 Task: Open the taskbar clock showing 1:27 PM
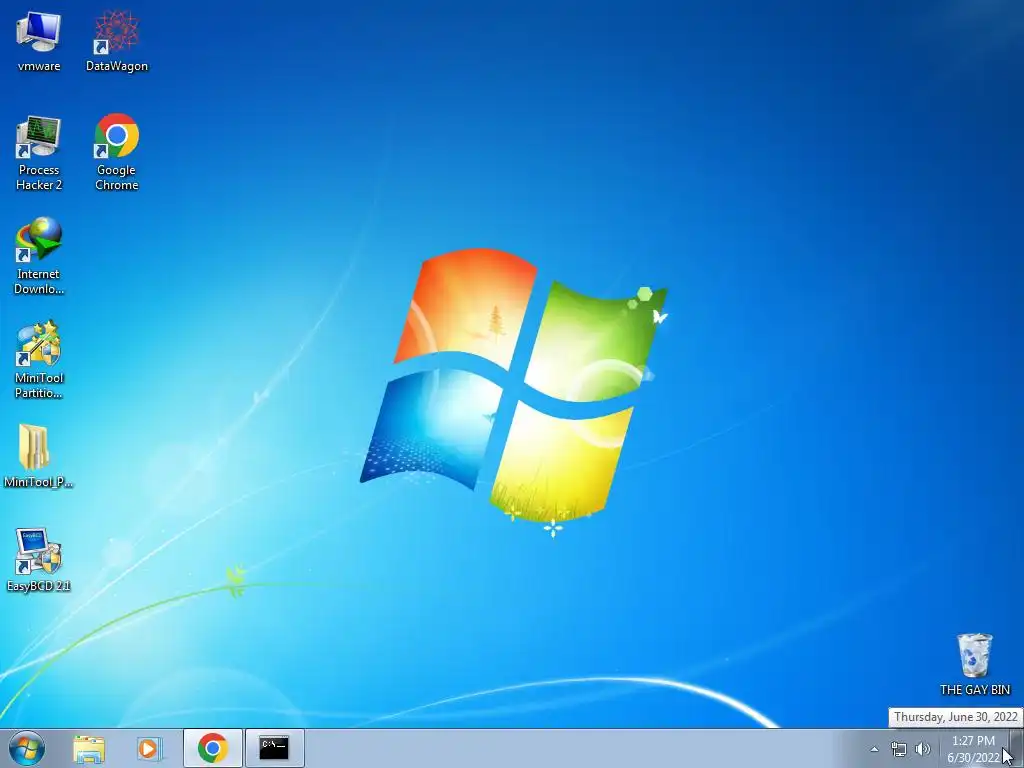point(973,749)
